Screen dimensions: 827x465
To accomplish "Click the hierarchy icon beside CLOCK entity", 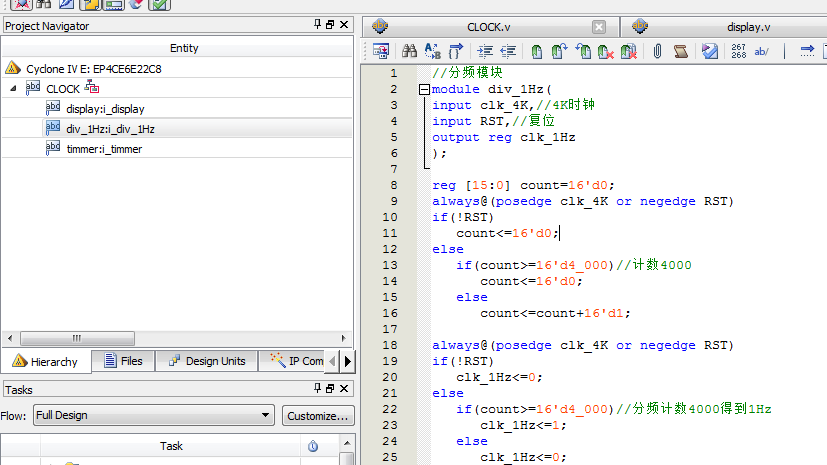I will click(92, 87).
